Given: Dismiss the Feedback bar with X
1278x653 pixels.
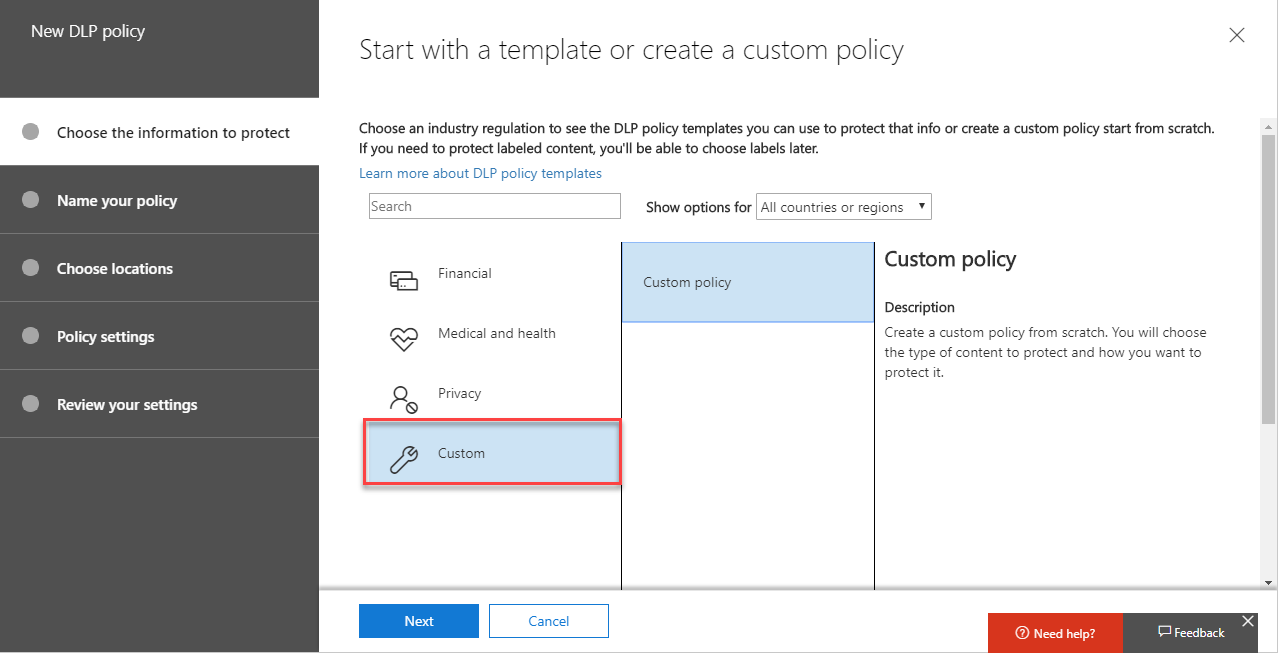Looking at the screenshot, I should pos(1248,621).
